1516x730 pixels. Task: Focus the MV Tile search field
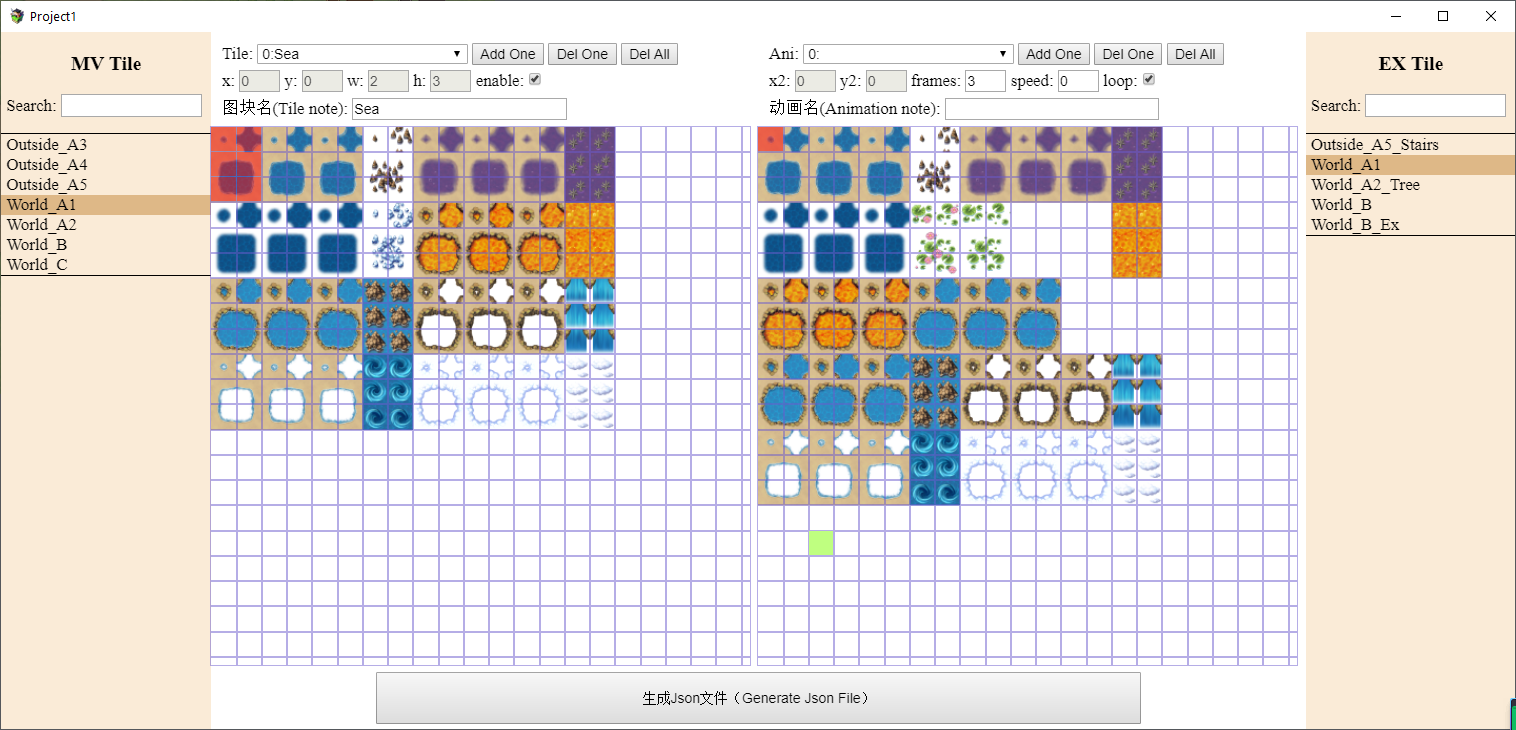pyautogui.click(x=131, y=106)
